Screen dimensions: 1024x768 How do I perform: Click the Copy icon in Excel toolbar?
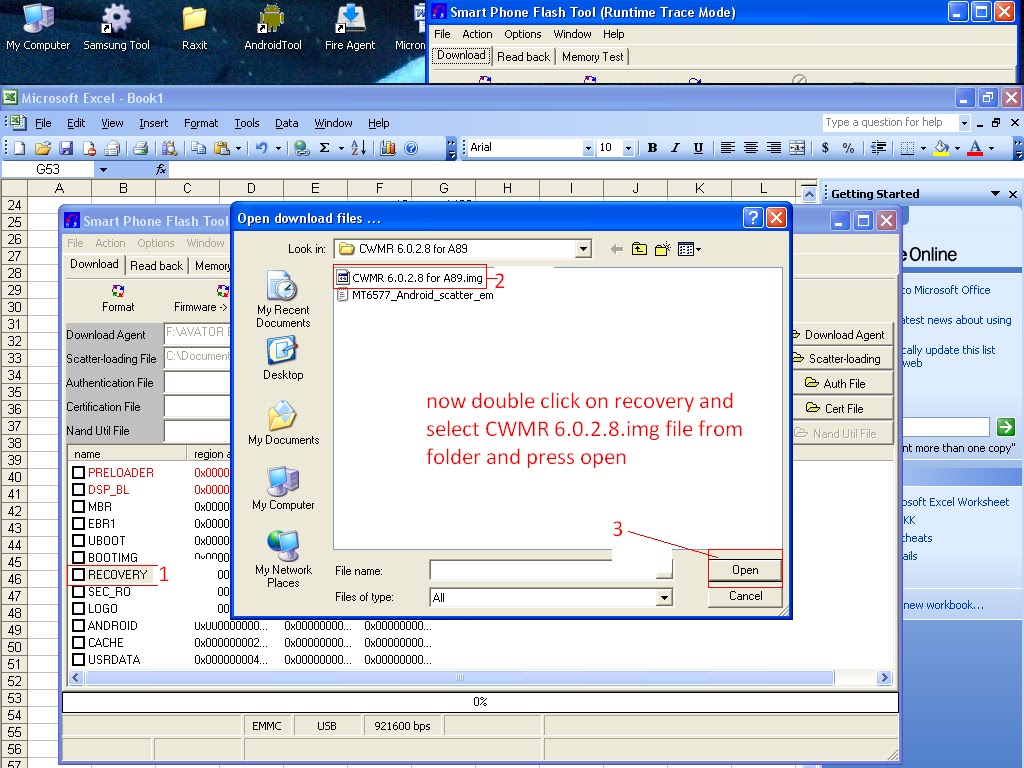click(x=199, y=148)
